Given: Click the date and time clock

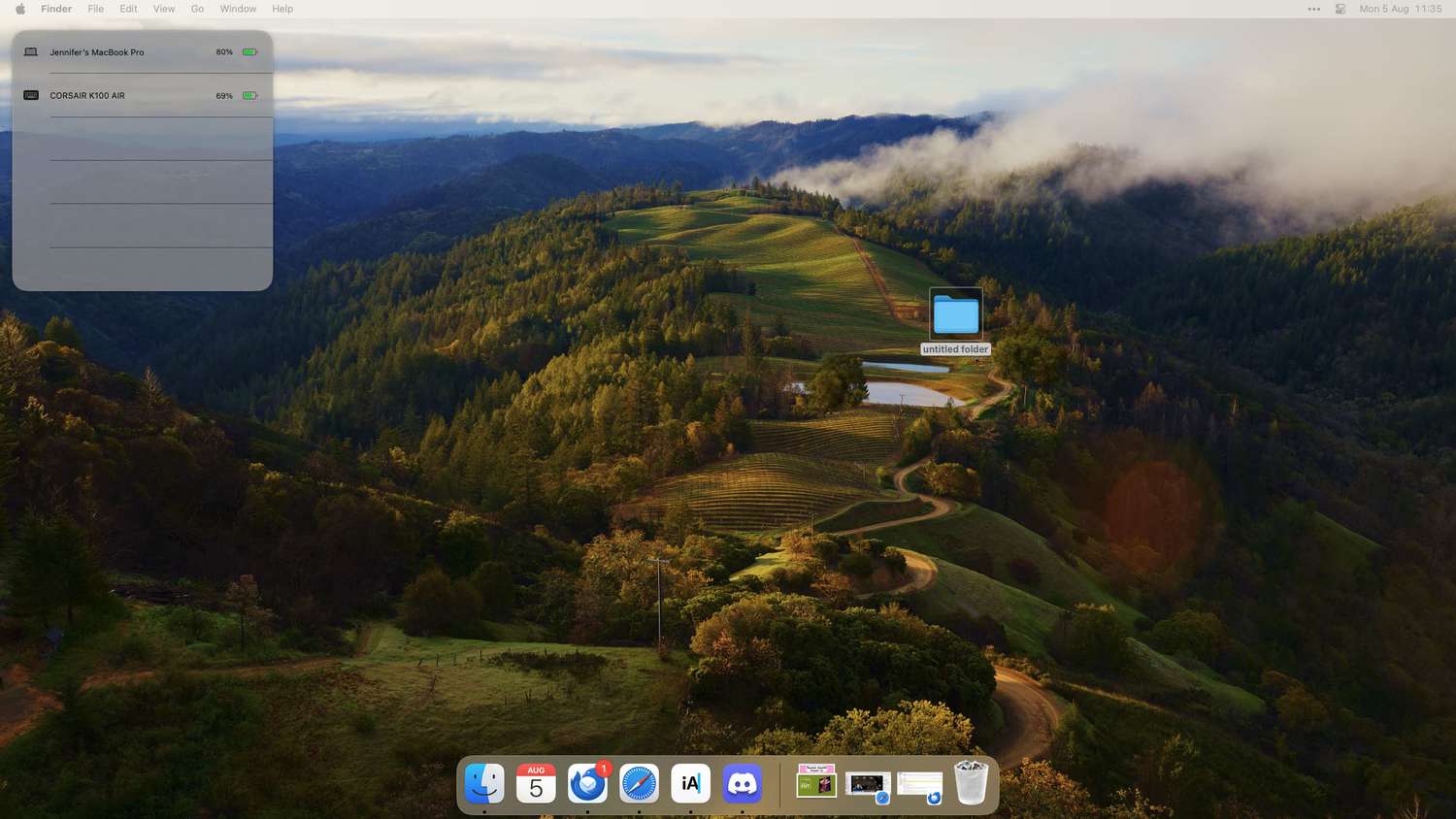Looking at the screenshot, I should pos(1400,9).
